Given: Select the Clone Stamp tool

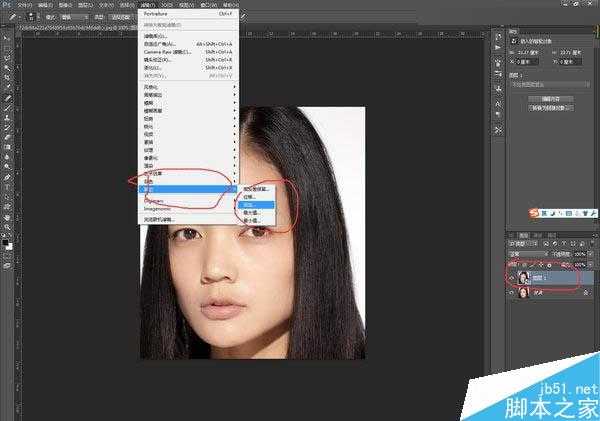Looking at the screenshot, I should click(x=7, y=118).
